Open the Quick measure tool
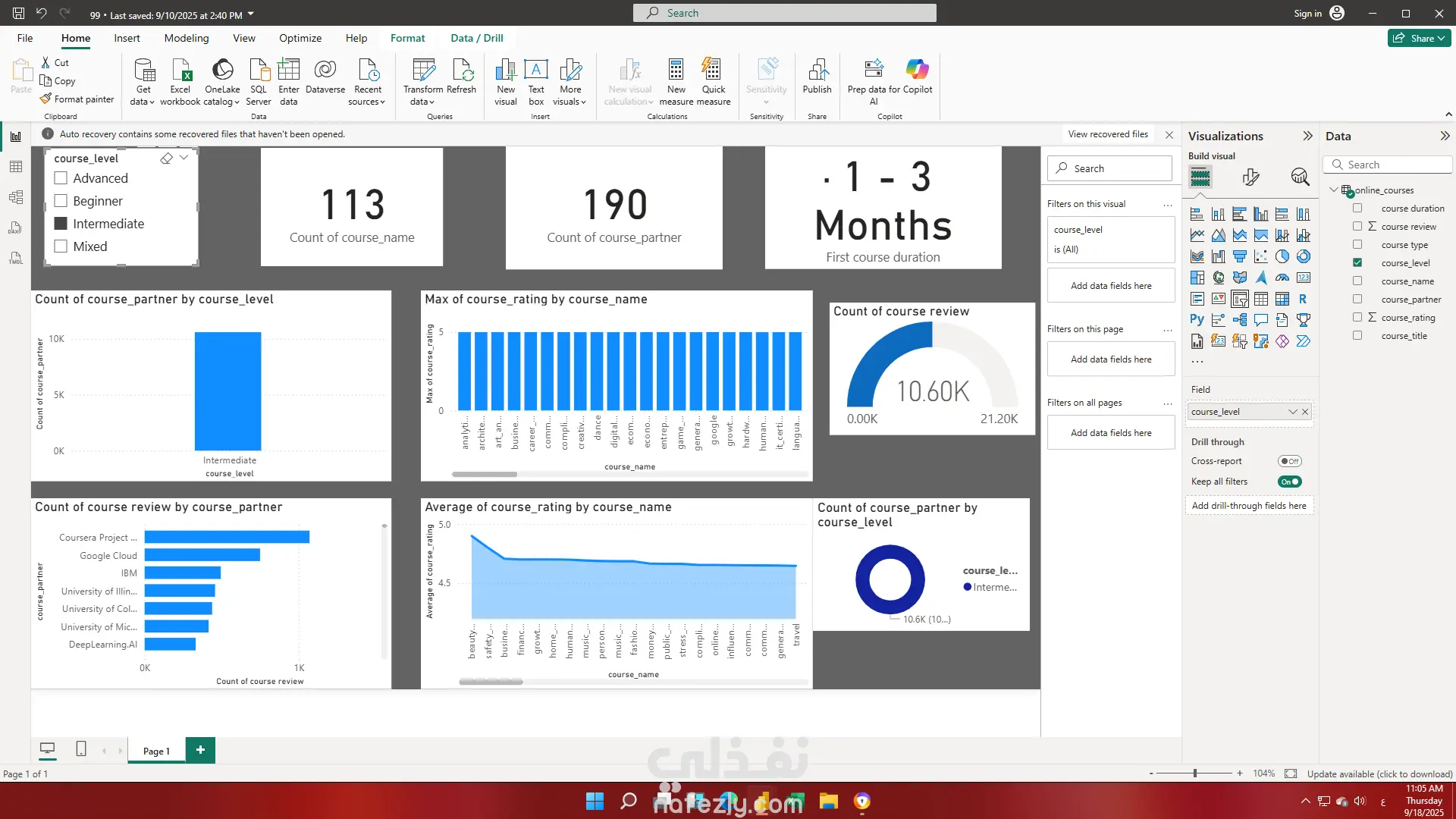 (713, 71)
